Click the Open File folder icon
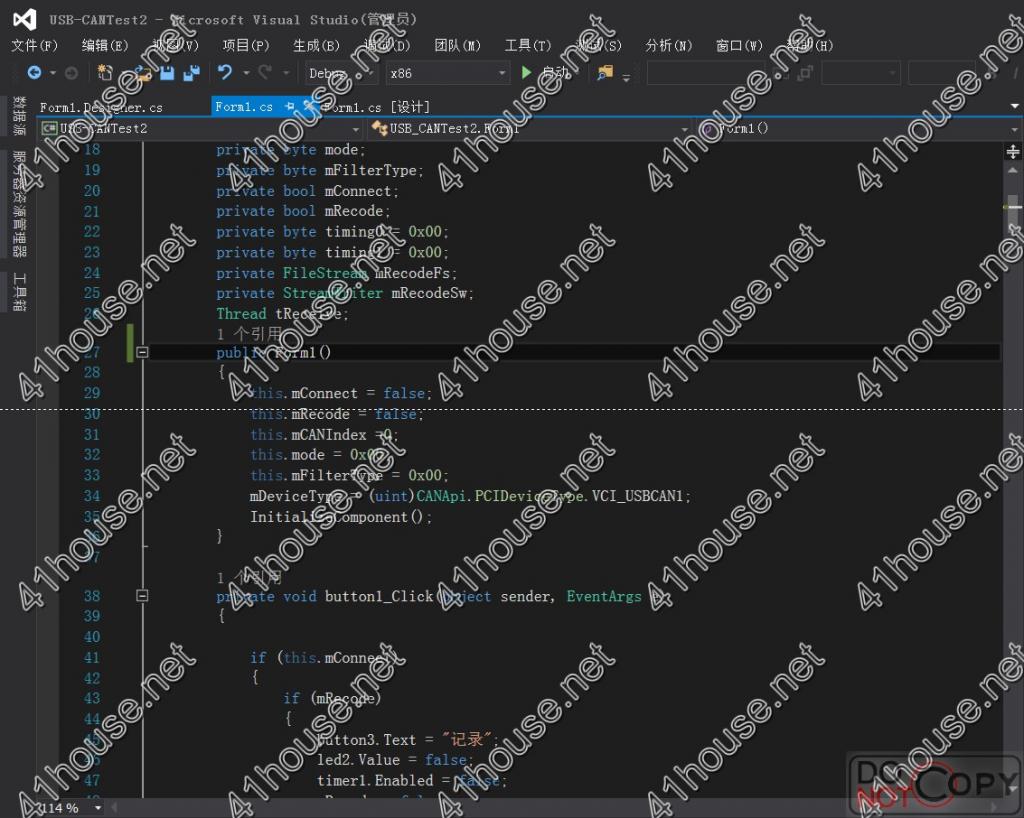The height and width of the screenshot is (818, 1024). (x=144, y=72)
